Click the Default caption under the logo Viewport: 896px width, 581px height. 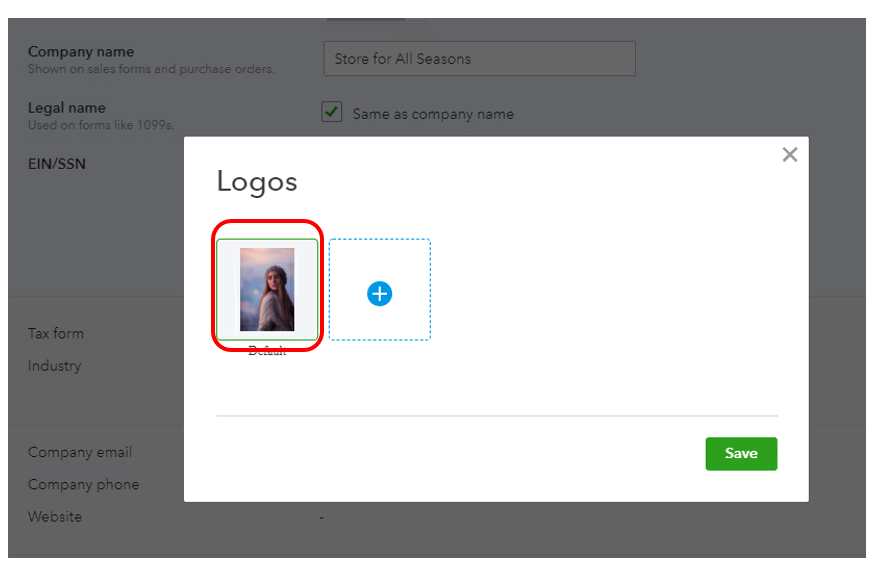267,351
